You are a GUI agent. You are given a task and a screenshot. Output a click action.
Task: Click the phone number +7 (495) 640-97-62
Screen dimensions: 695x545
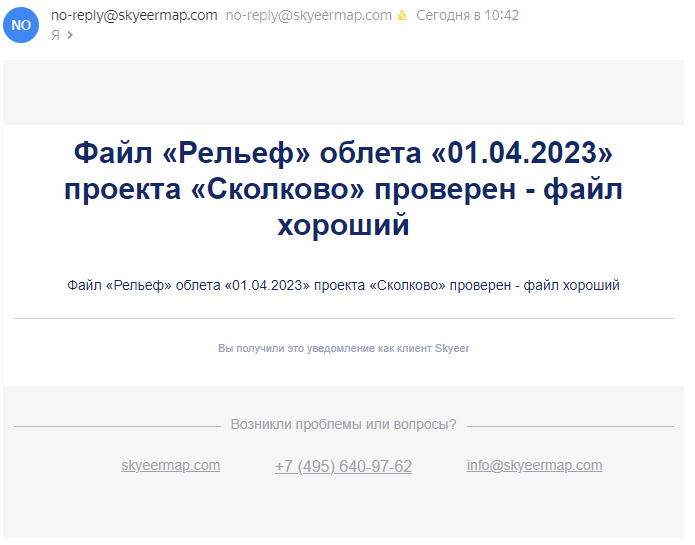[343, 467]
